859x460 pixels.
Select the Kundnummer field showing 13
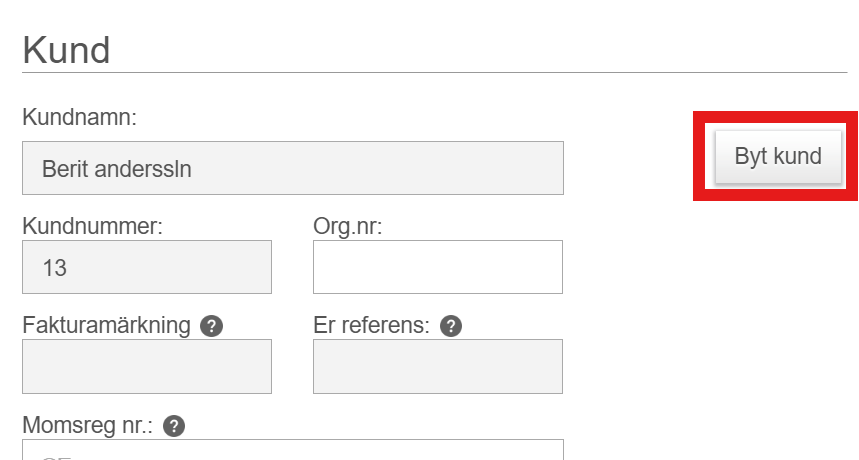point(147,267)
